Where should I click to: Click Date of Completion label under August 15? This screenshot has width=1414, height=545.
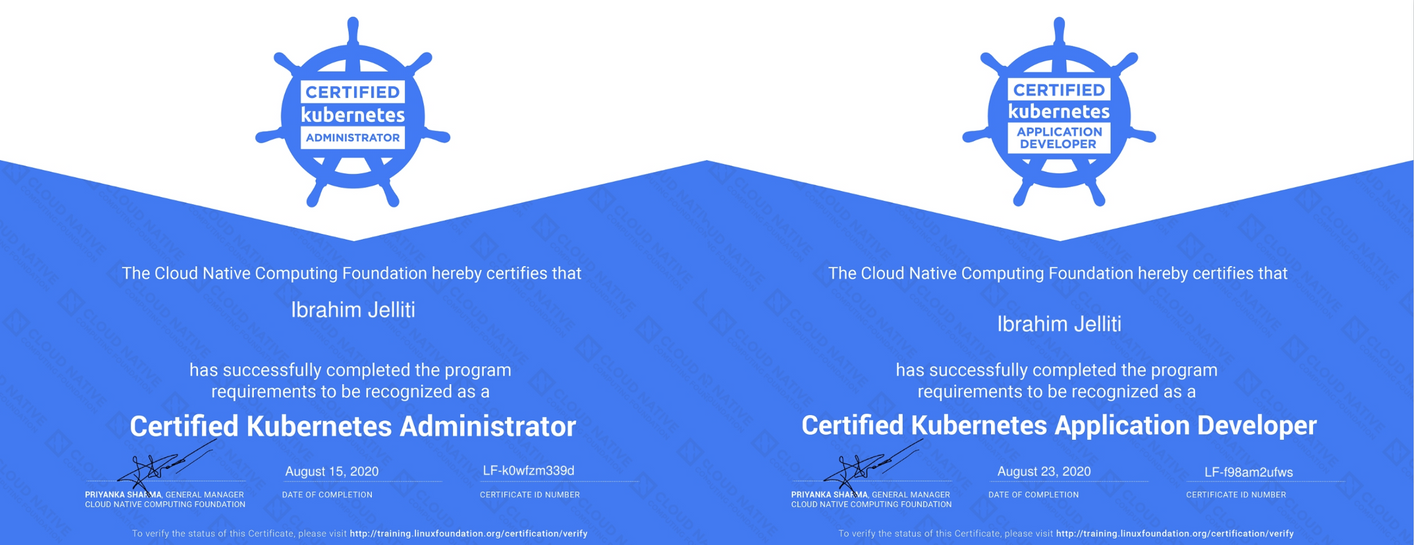click(327, 495)
